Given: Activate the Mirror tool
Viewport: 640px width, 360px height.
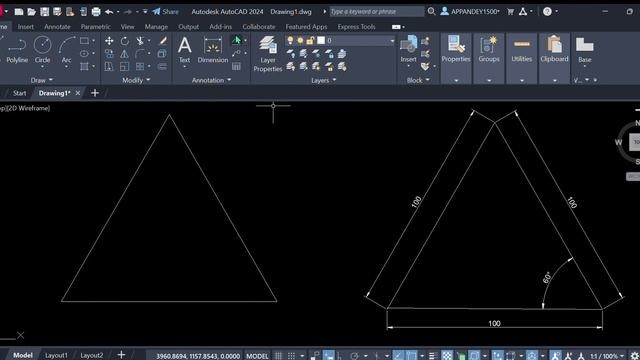Looking at the screenshot, I should click(x=124, y=53).
